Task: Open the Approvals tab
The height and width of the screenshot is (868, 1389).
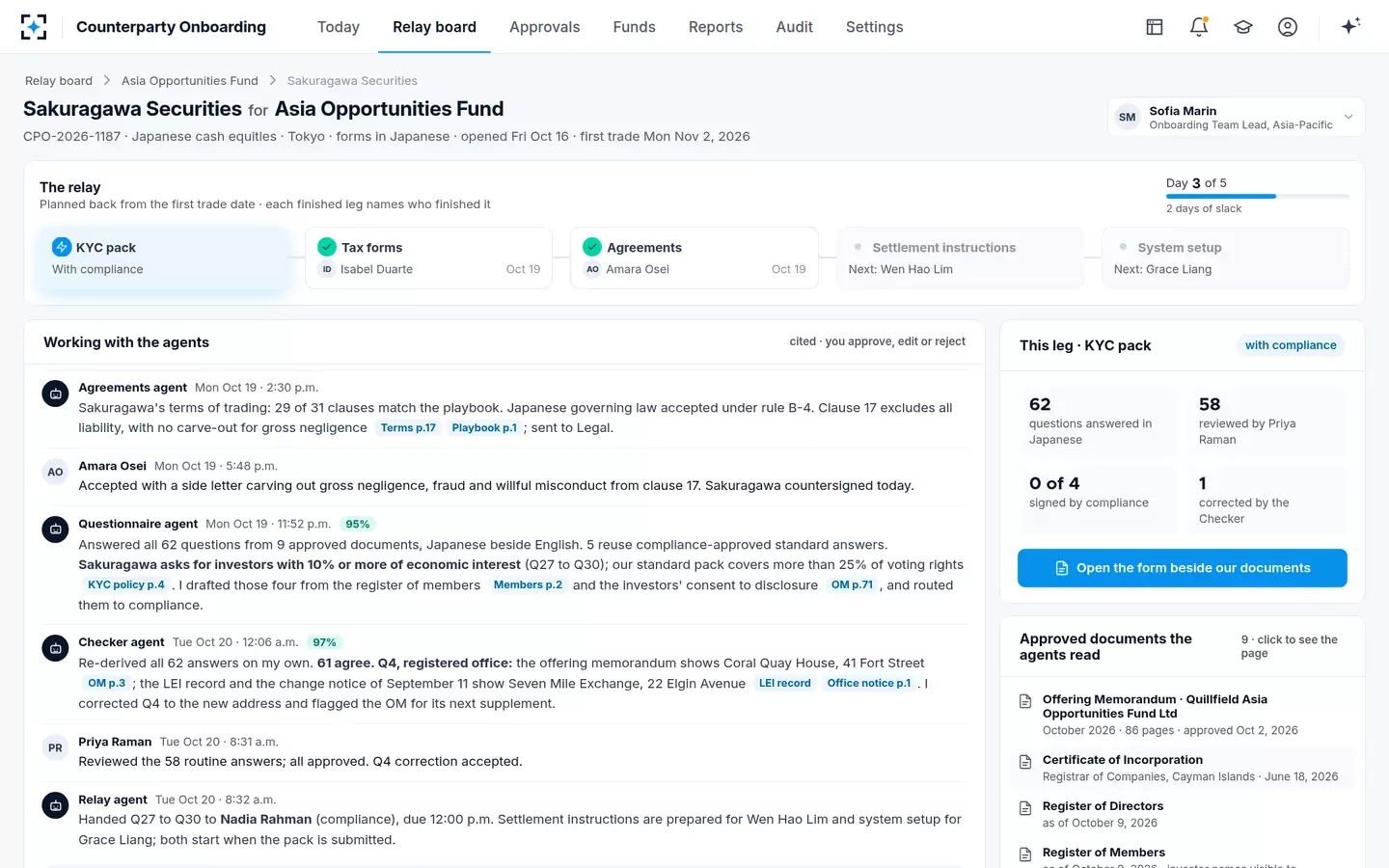Action: (x=545, y=27)
